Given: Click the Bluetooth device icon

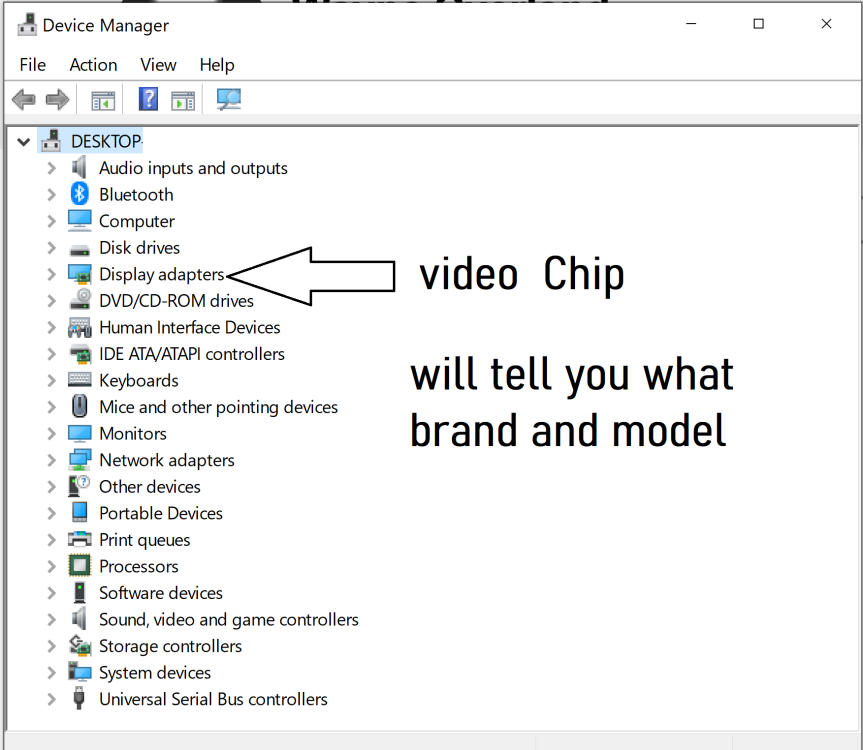Looking at the screenshot, I should pos(80,195).
